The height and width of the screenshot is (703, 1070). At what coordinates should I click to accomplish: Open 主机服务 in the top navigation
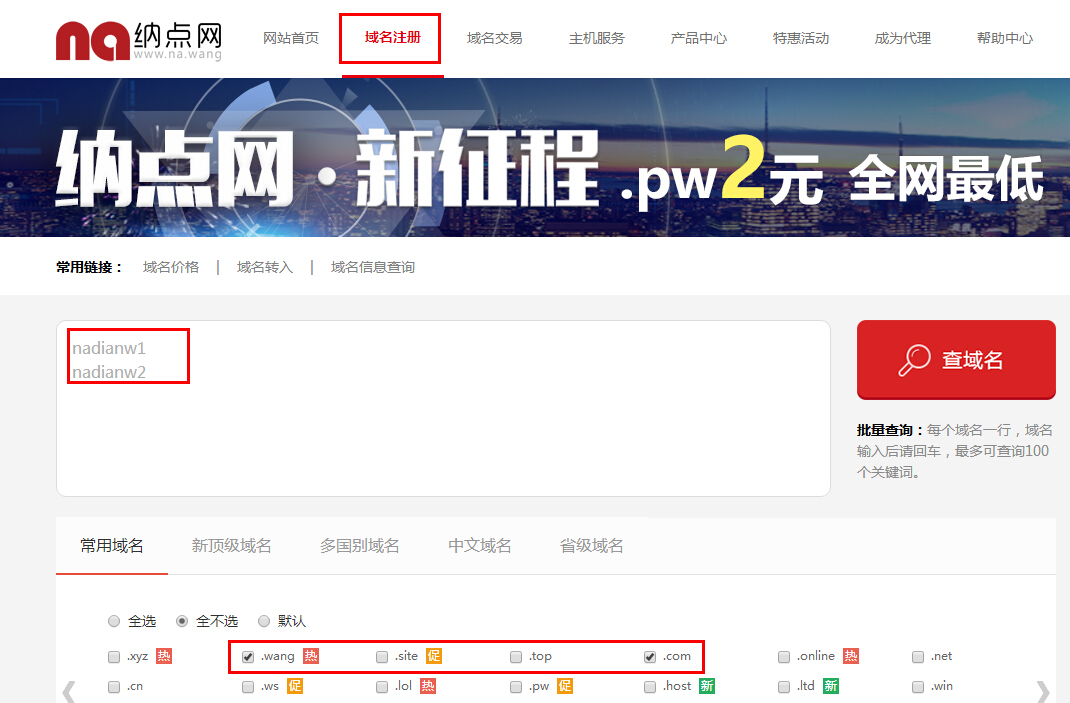pyautogui.click(x=597, y=38)
